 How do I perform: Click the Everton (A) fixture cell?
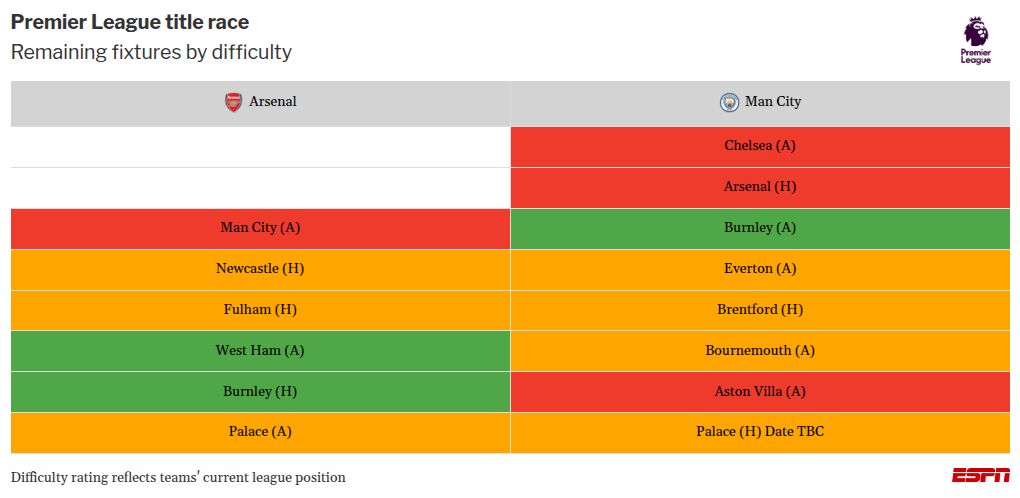point(760,269)
